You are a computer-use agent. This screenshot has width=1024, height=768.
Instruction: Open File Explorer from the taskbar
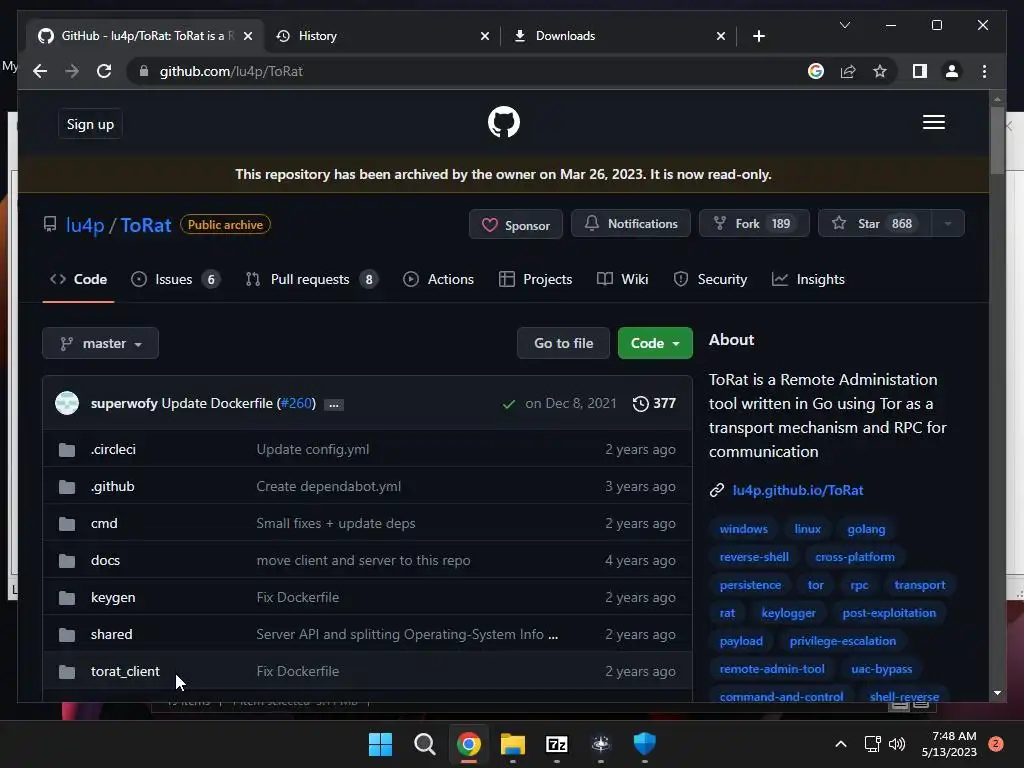coord(513,744)
